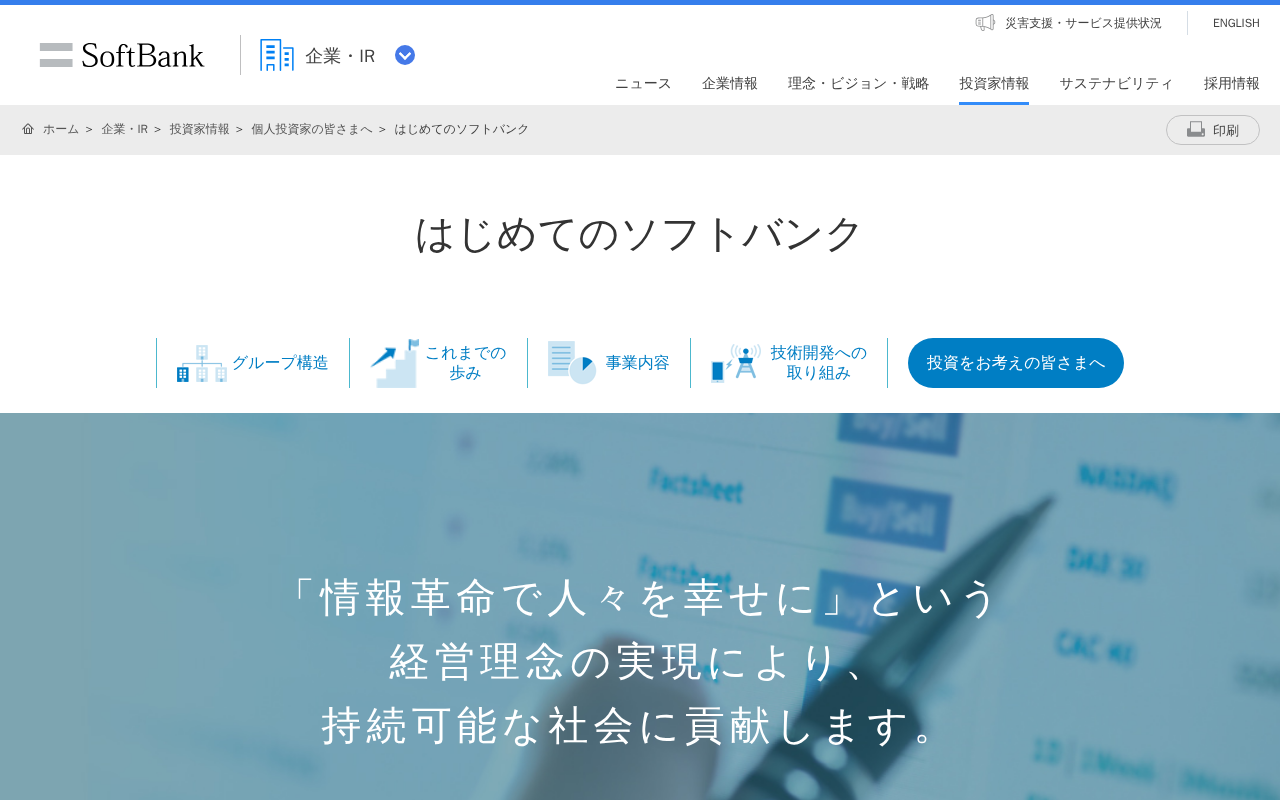
Task: Open the 理念・ビジョン・戦略 menu
Action: tap(858, 83)
